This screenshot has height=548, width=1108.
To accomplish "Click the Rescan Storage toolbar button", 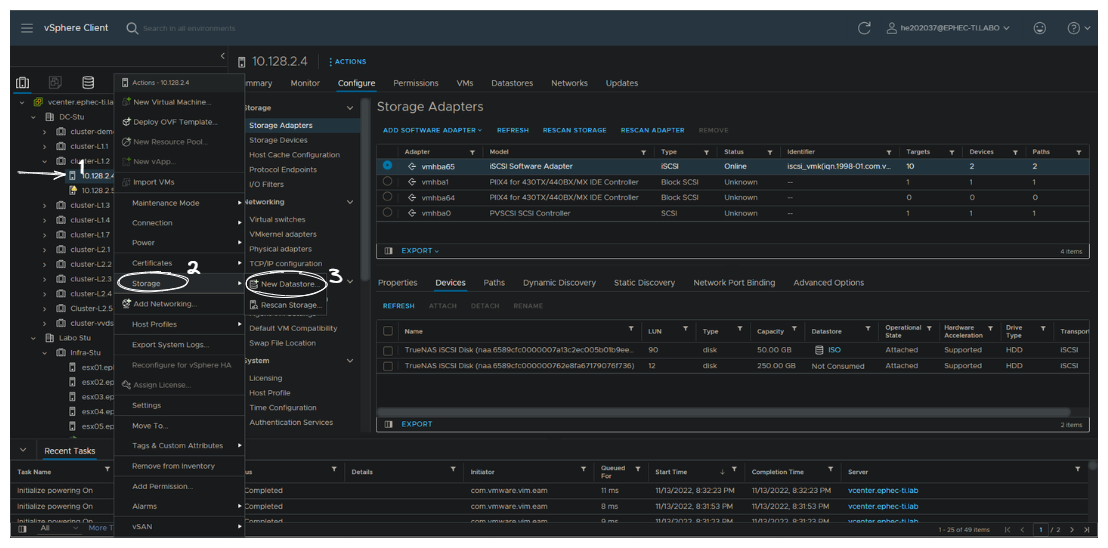I will pos(574,130).
